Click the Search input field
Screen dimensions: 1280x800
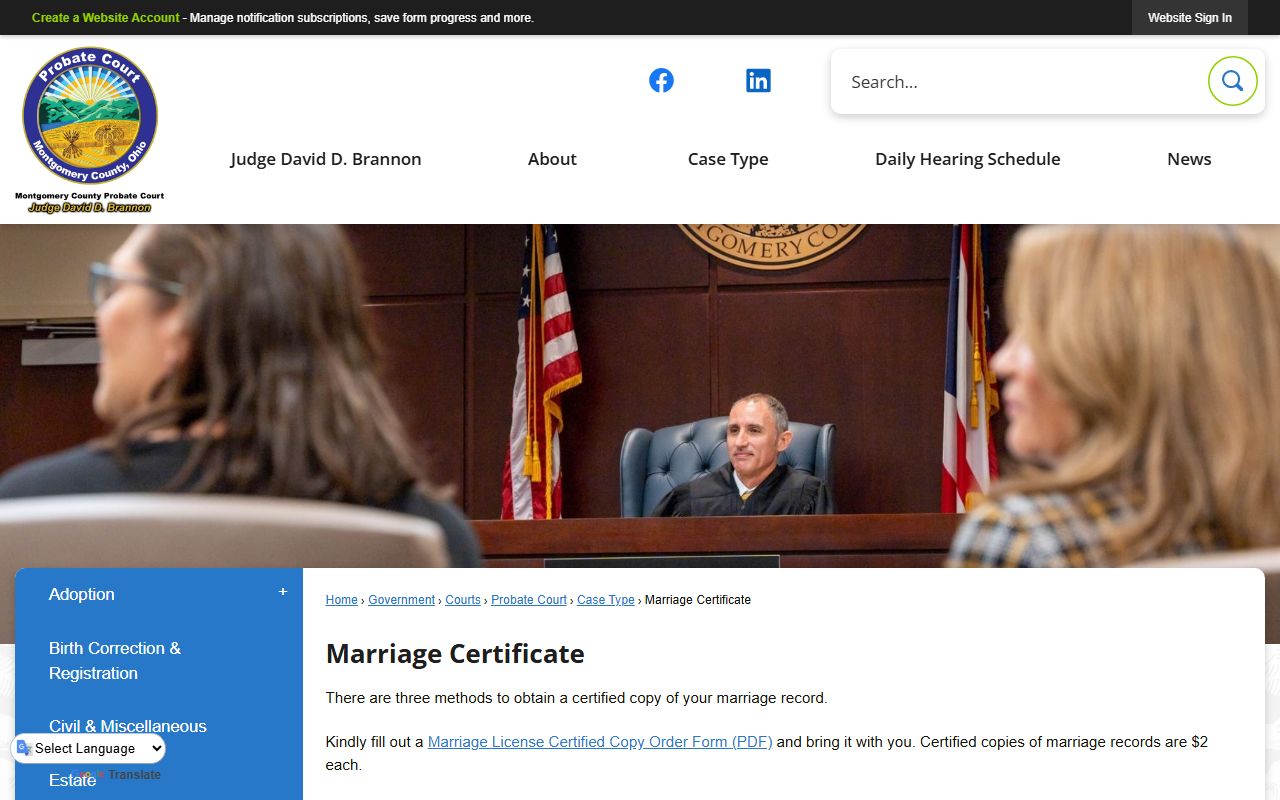pyautogui.click(x=1020, y=82)
